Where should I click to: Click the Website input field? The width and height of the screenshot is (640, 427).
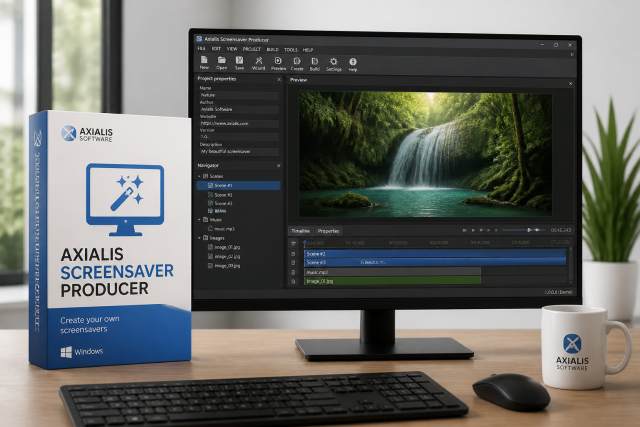pyautogui.click(x=239, y=123)
